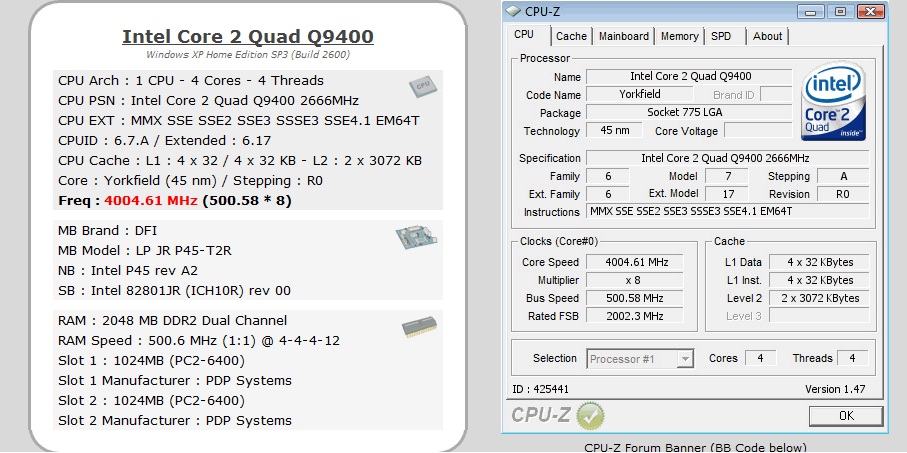Image resolution: width=907 pixels, height=453 pixels.
Task: Click the 'Core : Yorkfield (45 nm)' line
Action: pos(190,181)
